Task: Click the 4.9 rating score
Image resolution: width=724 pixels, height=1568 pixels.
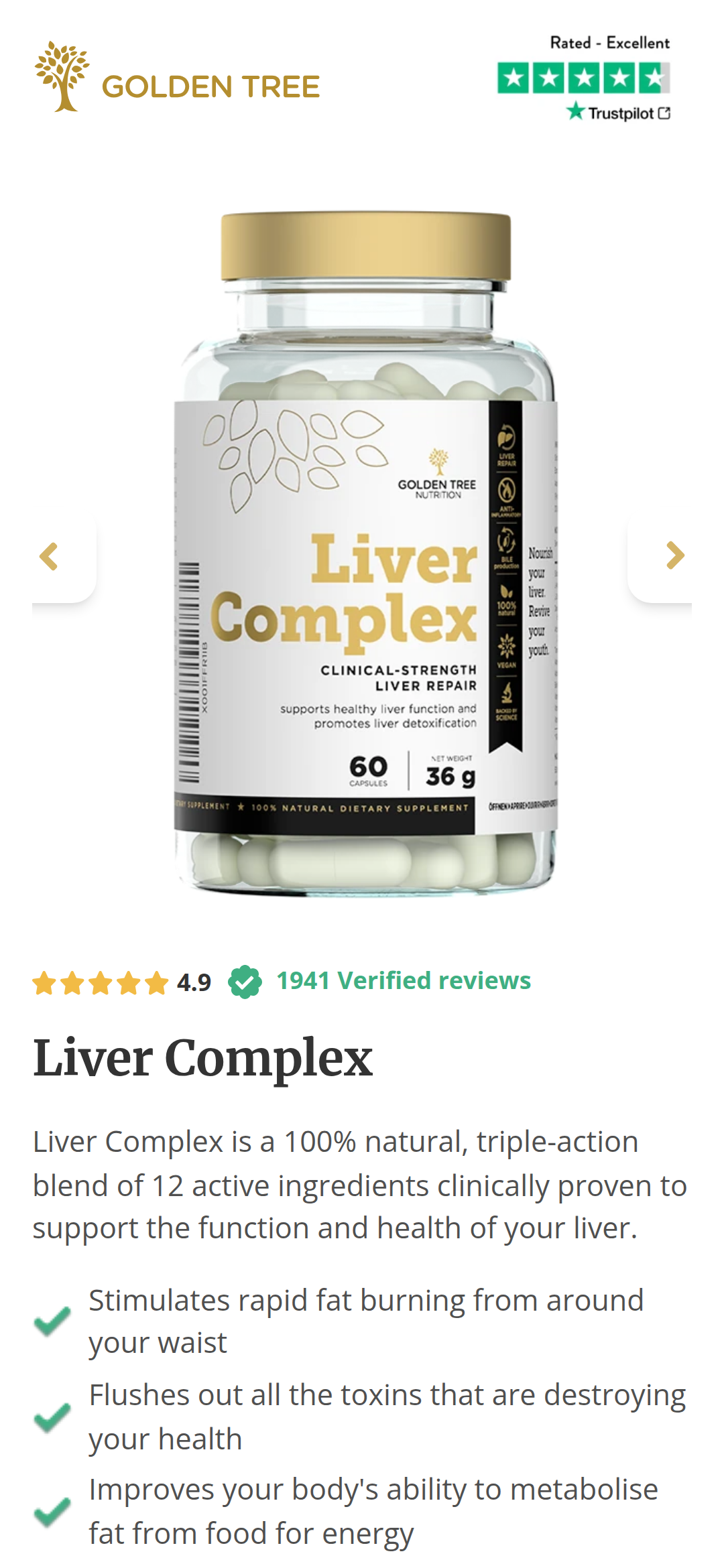Action: 194,983
